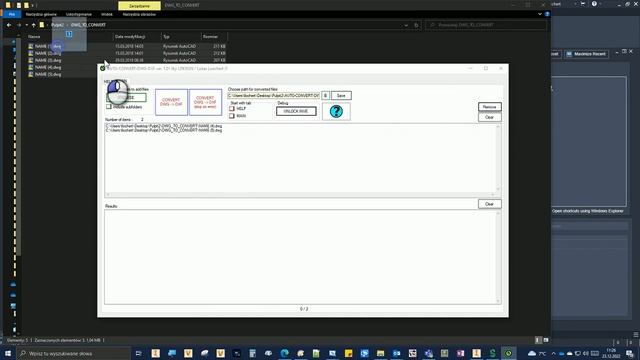
Task: Click the item list vertical scrollbar
Action: (x=498, y=158)
